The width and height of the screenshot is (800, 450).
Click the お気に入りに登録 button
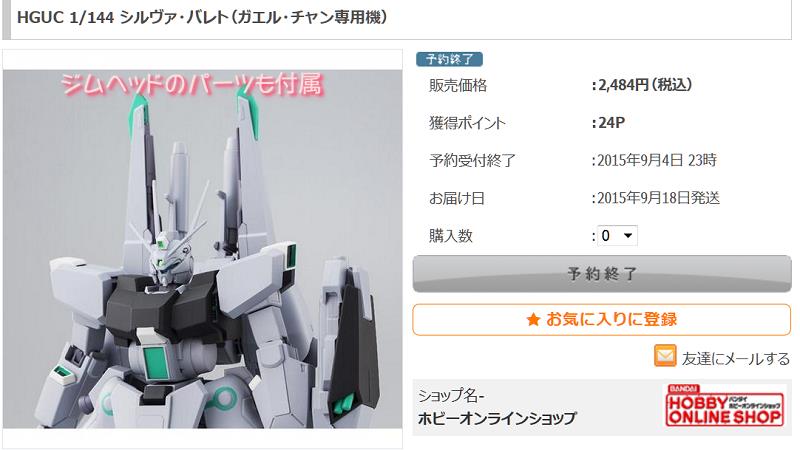602,320
